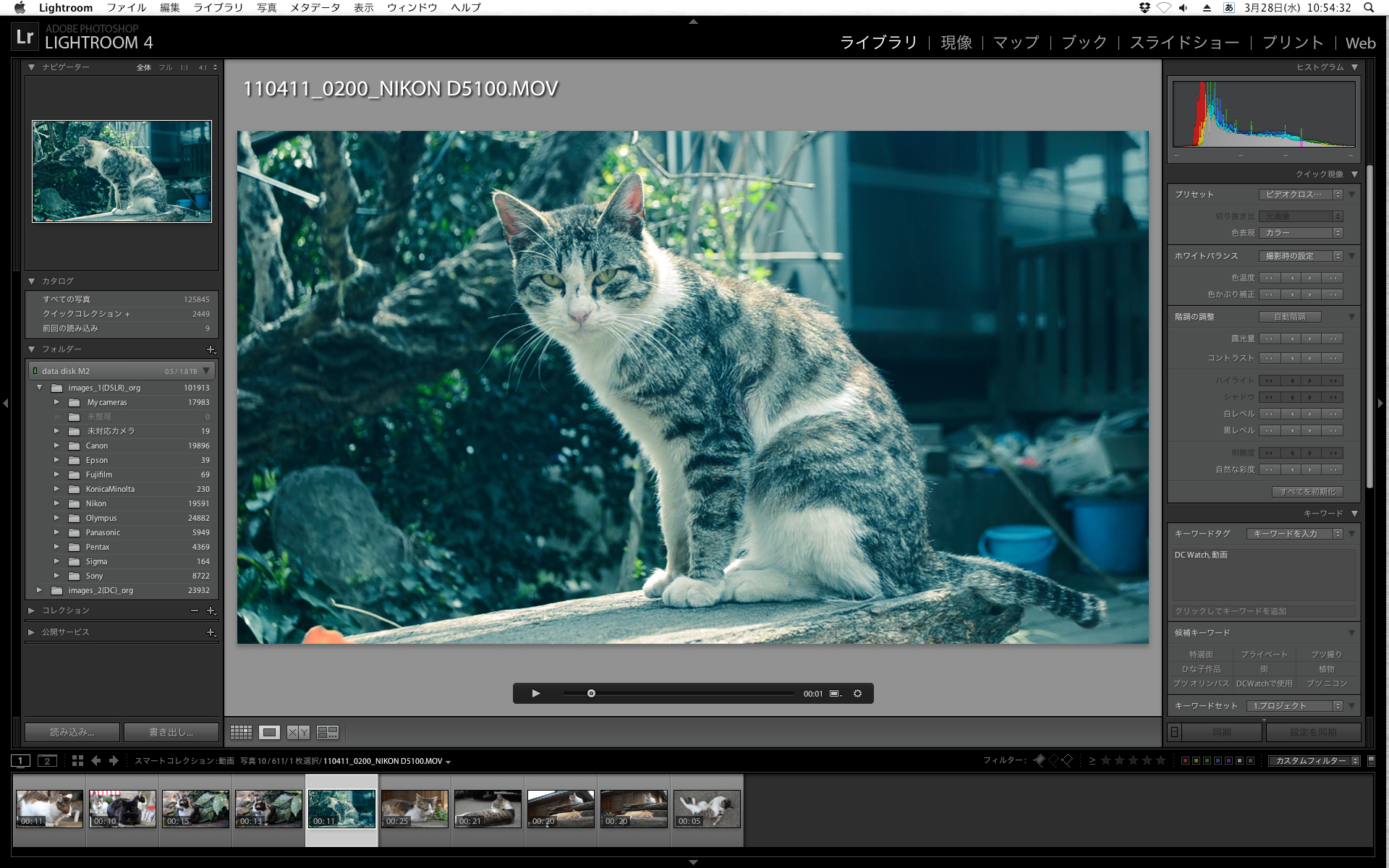1389x868 pixels.
Task: Click video settings gear icon
Action: click(857, 693)
